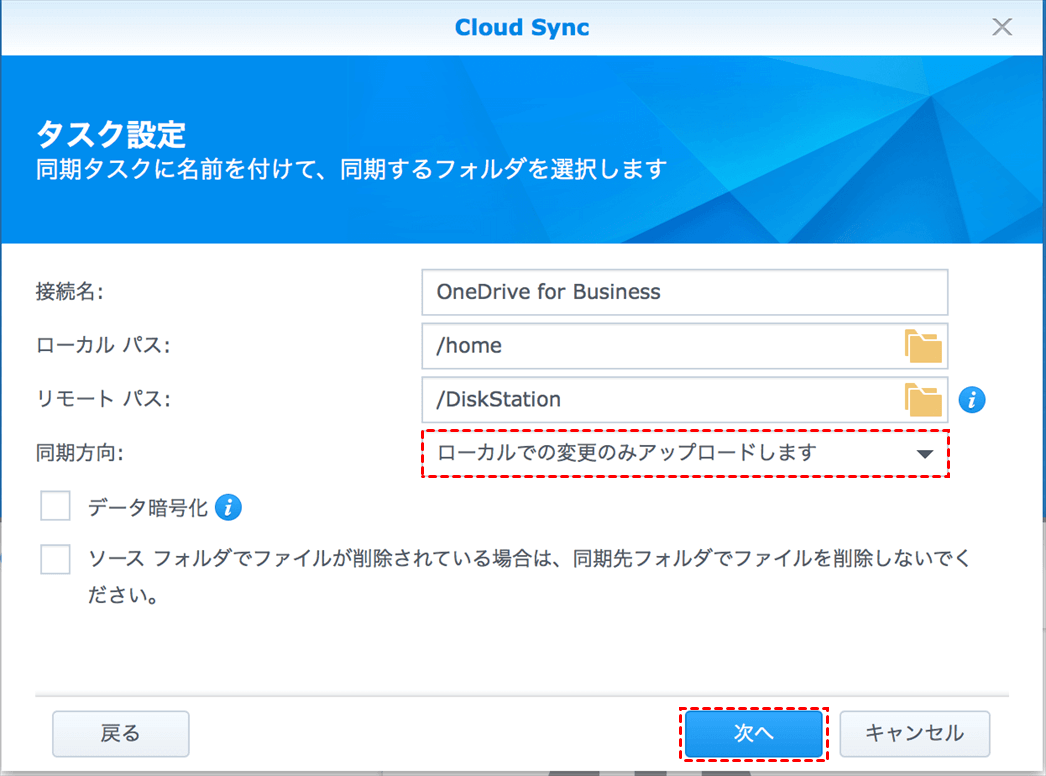Image resolution: width=1046 pixels, height=776 pixels.
Task: Click the 同期方向 label
Action: 79,453
